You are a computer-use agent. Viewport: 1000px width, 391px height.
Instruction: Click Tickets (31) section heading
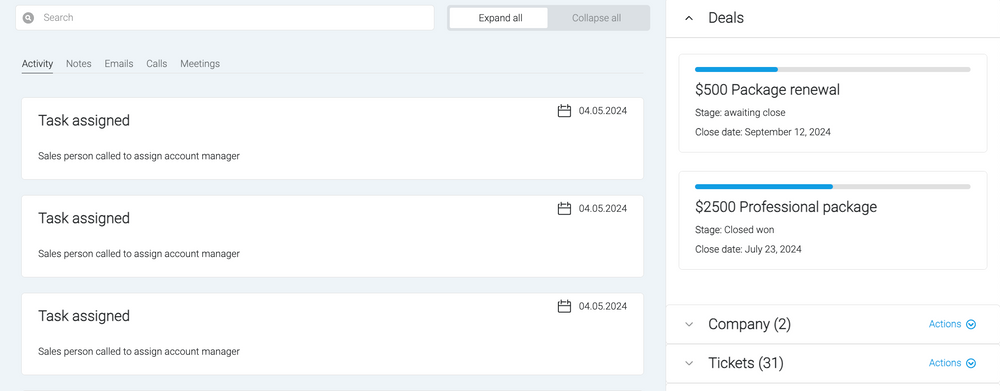pyautogui.click(x=746, y=363)
